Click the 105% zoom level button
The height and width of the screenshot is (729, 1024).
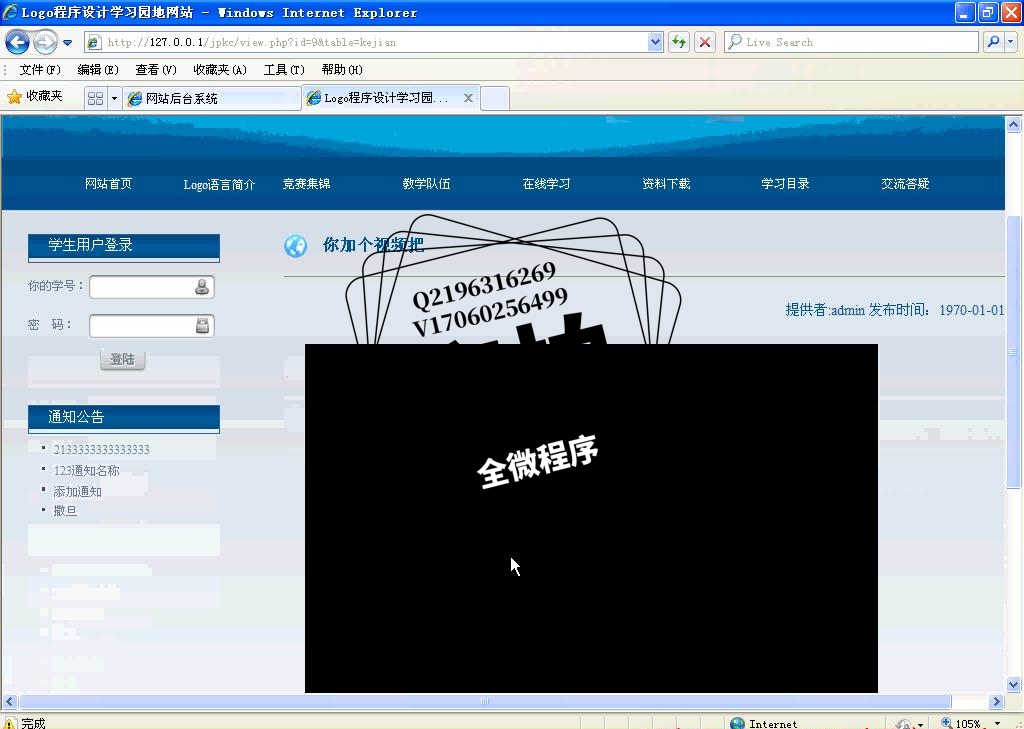(961, 723)
